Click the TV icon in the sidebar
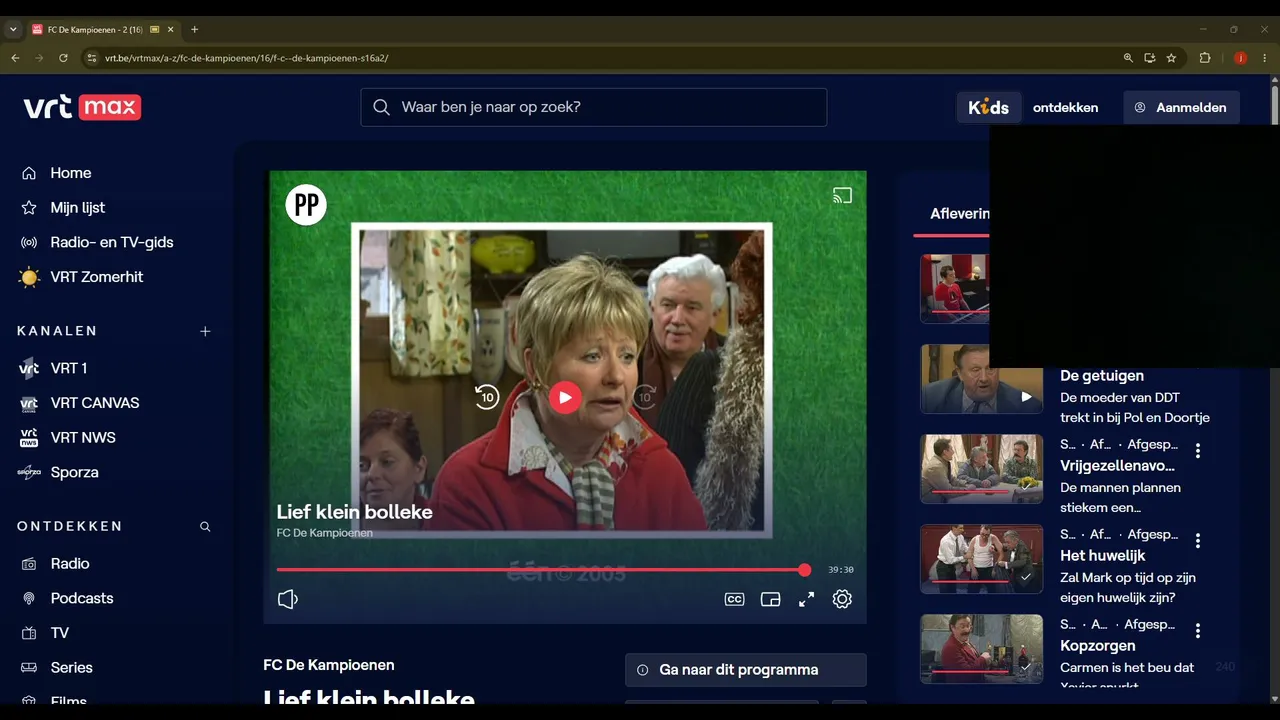 click(x=29, y=633)
